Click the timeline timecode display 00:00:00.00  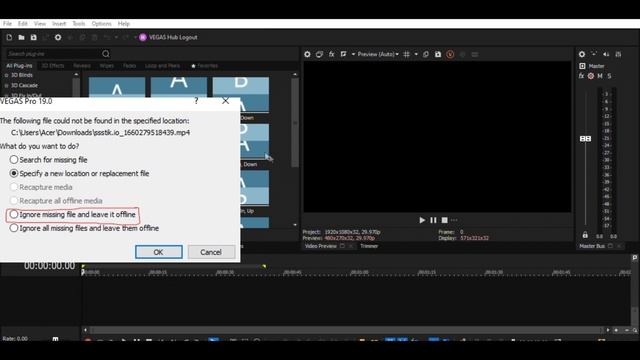(49, 266)
